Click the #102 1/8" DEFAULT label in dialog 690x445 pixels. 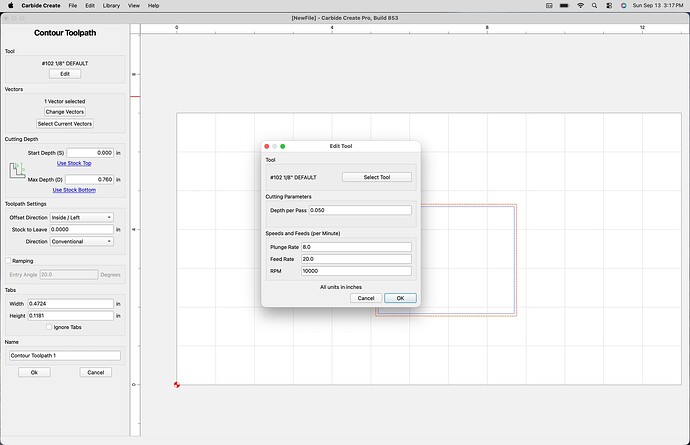(x=293, y=177)
